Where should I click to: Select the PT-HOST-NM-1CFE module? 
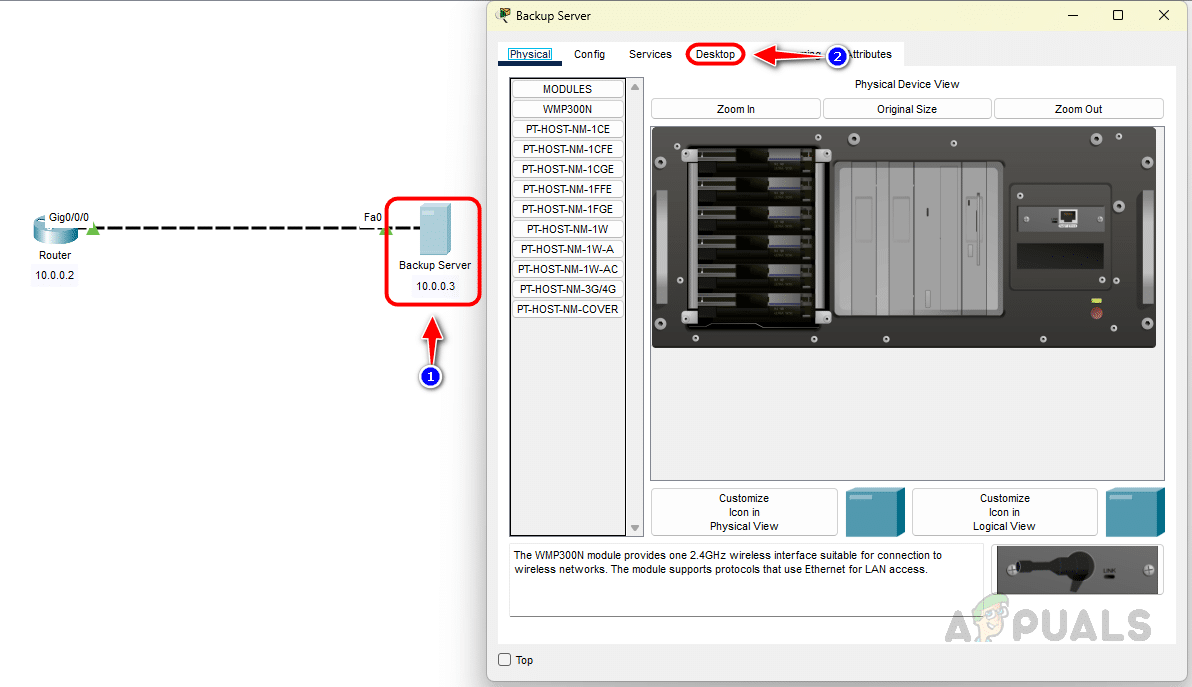567,149
